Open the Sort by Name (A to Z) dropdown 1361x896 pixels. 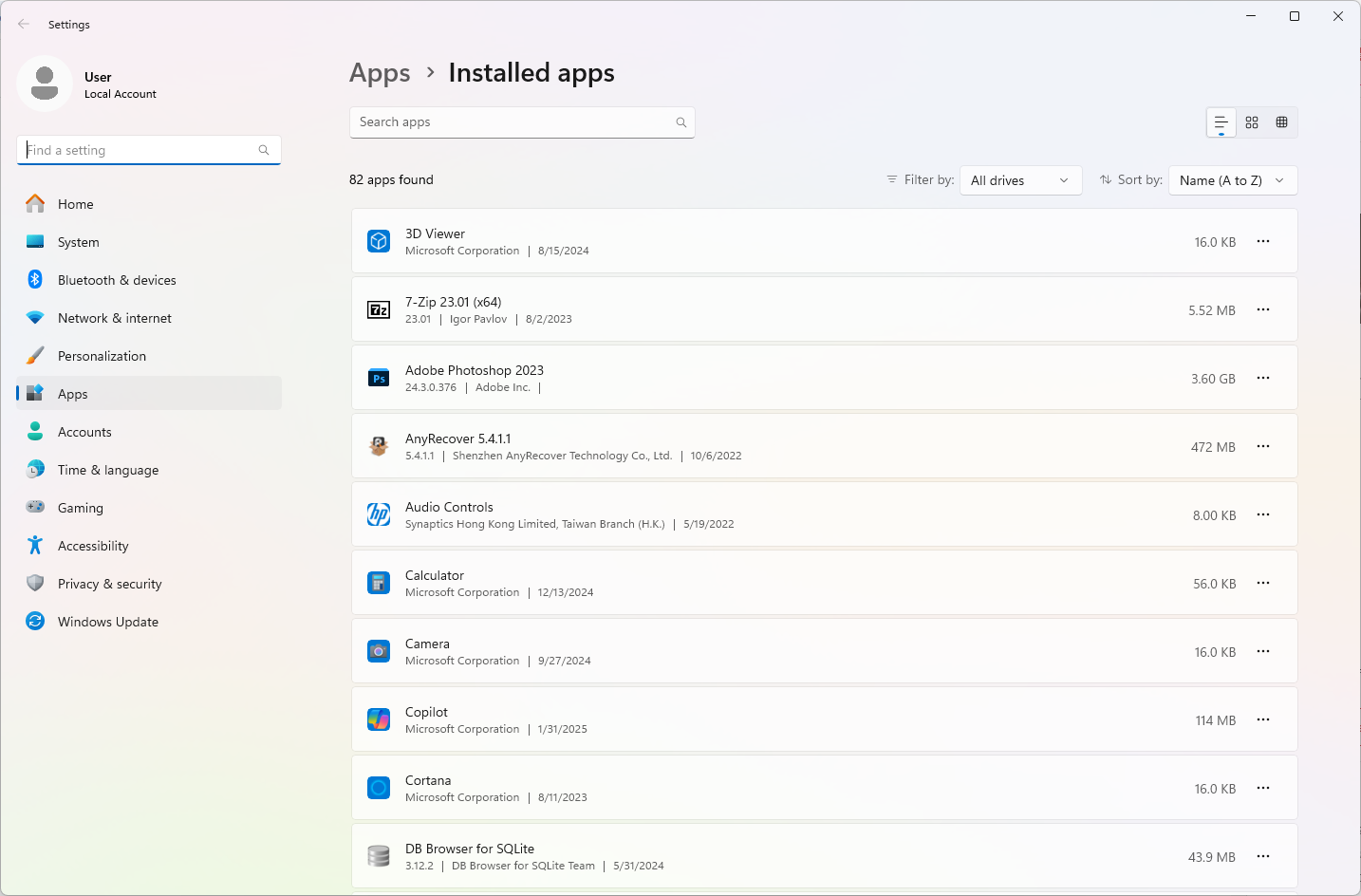(1233, 180)
